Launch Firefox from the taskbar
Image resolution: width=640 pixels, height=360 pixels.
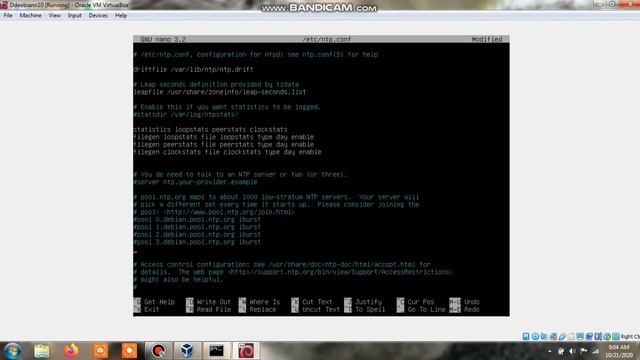coord(71,351)
